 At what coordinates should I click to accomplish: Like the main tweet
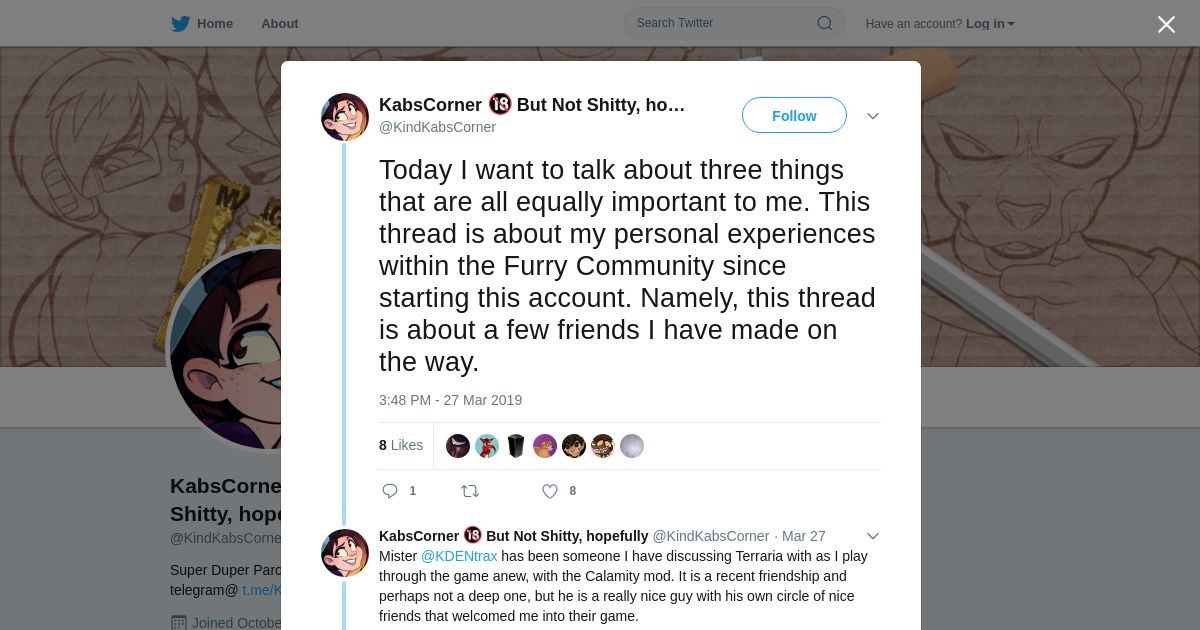(550, 491)
